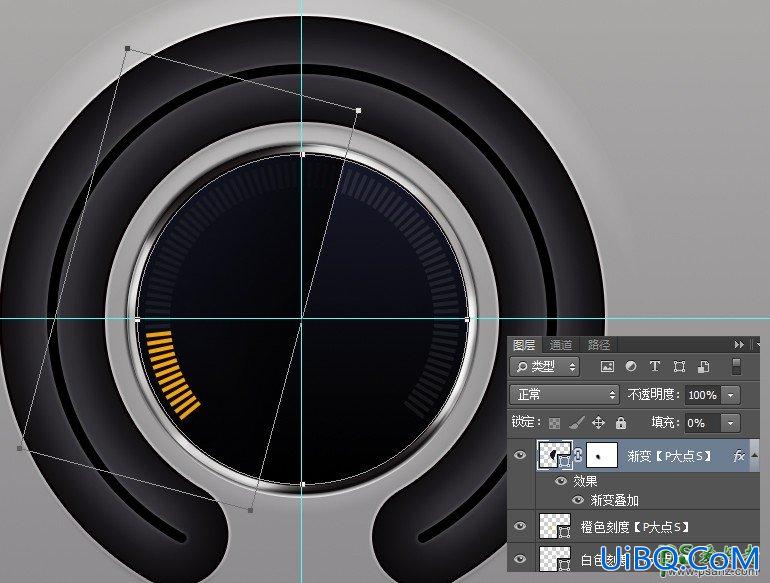Toggle the layer filtering switch
Viewport: 770px width, 583px height.
(736, 366)
